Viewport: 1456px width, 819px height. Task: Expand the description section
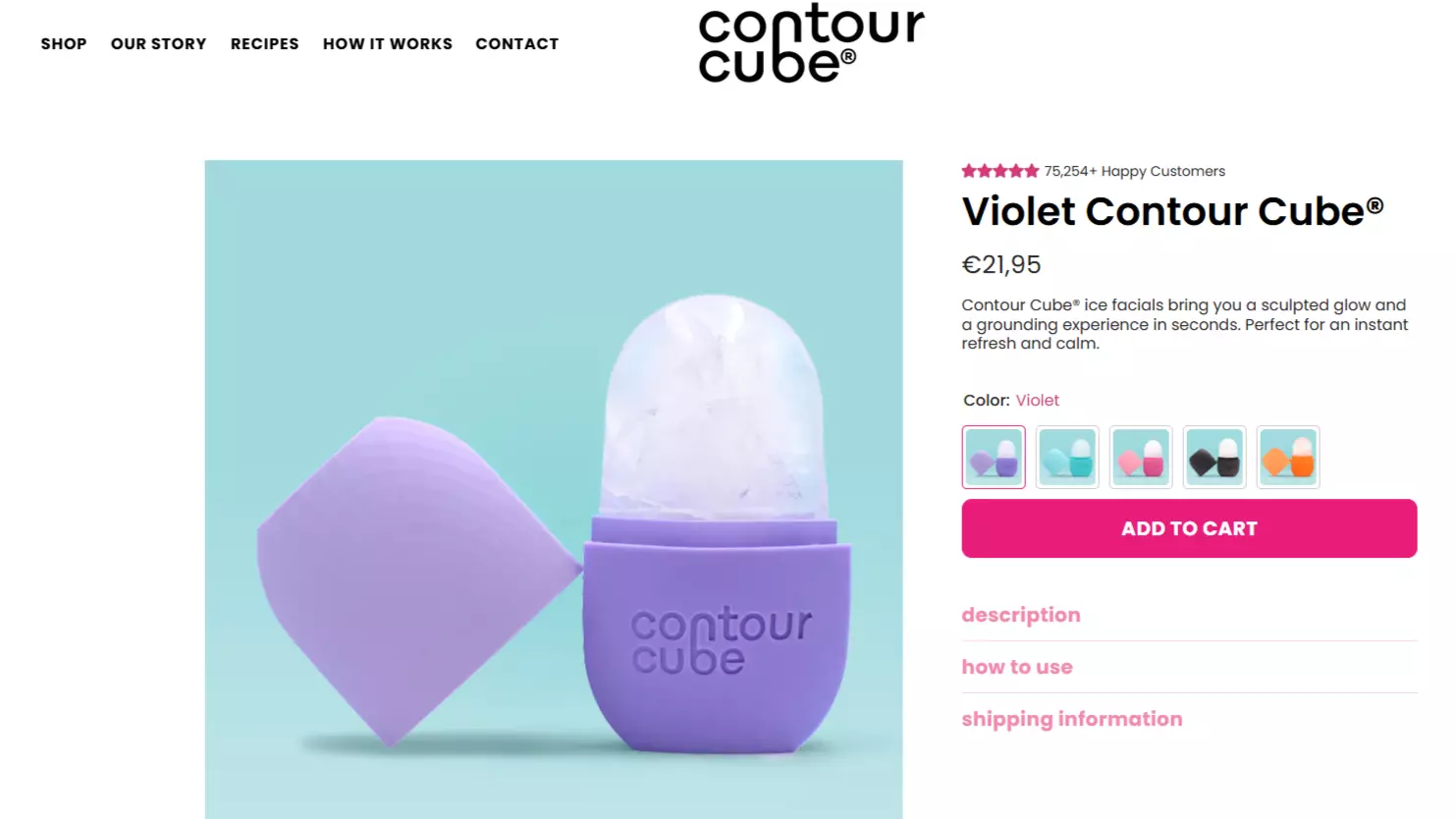pos(1189,615)
